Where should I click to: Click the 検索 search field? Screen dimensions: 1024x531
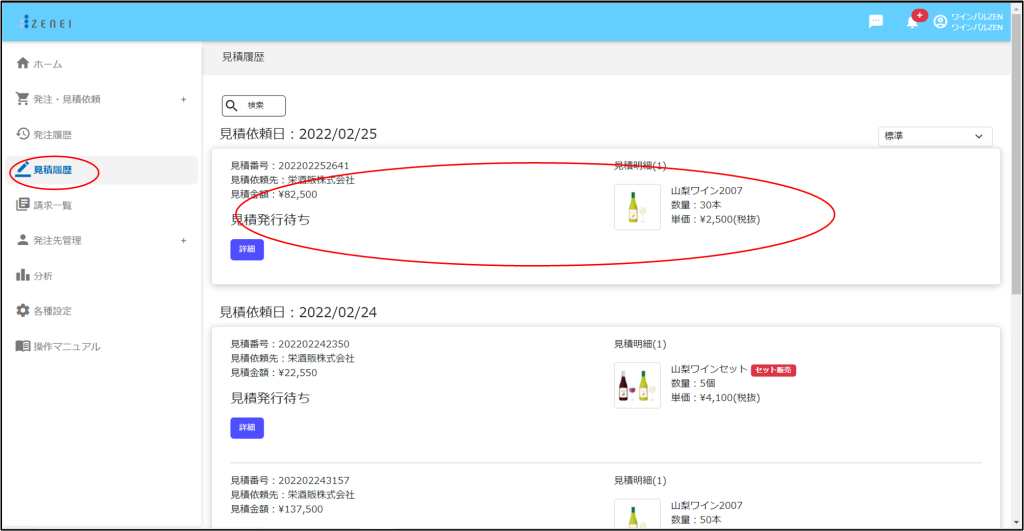(254, 105)
